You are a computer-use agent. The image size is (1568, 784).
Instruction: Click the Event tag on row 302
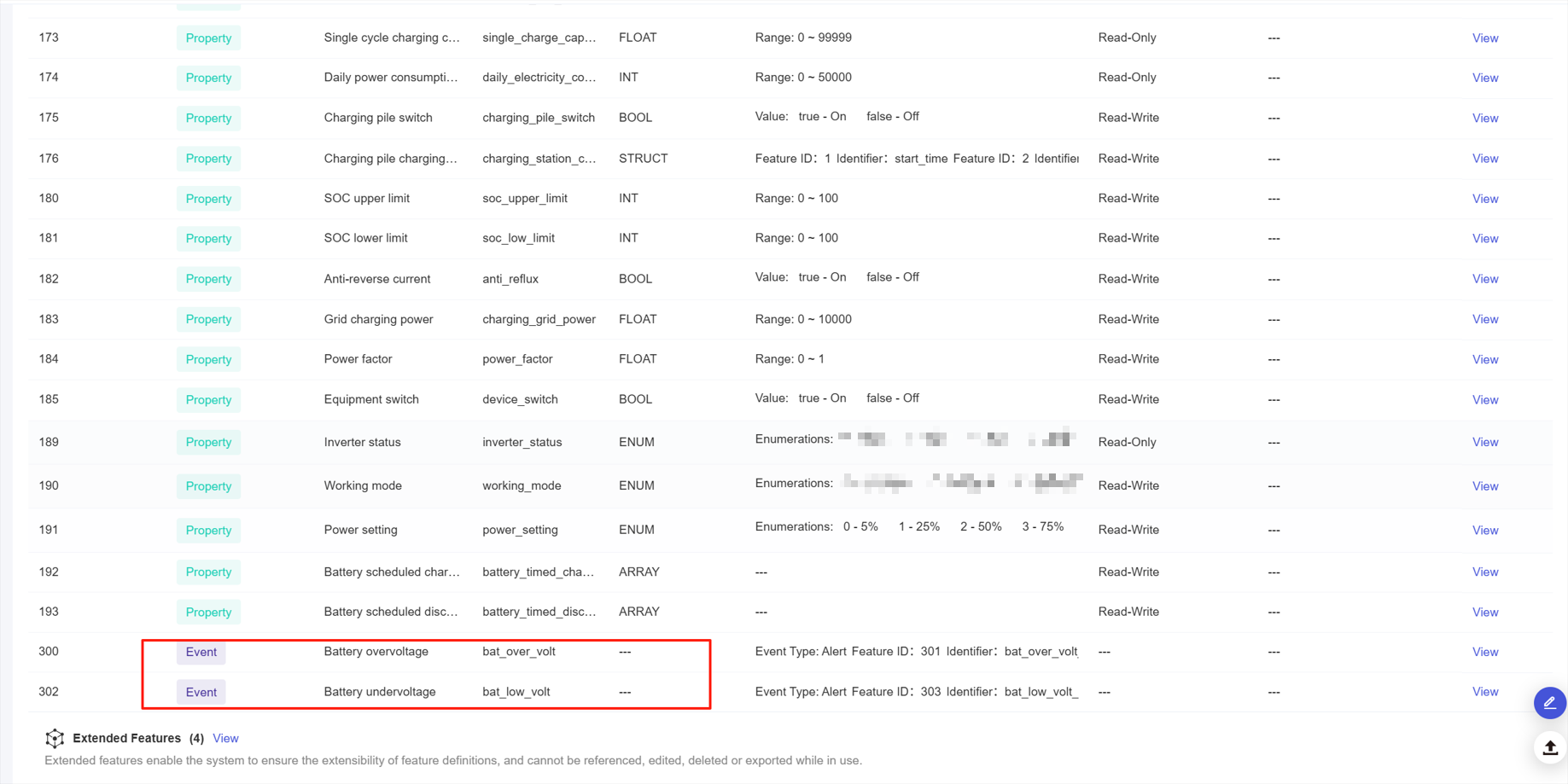click(201, 692)
